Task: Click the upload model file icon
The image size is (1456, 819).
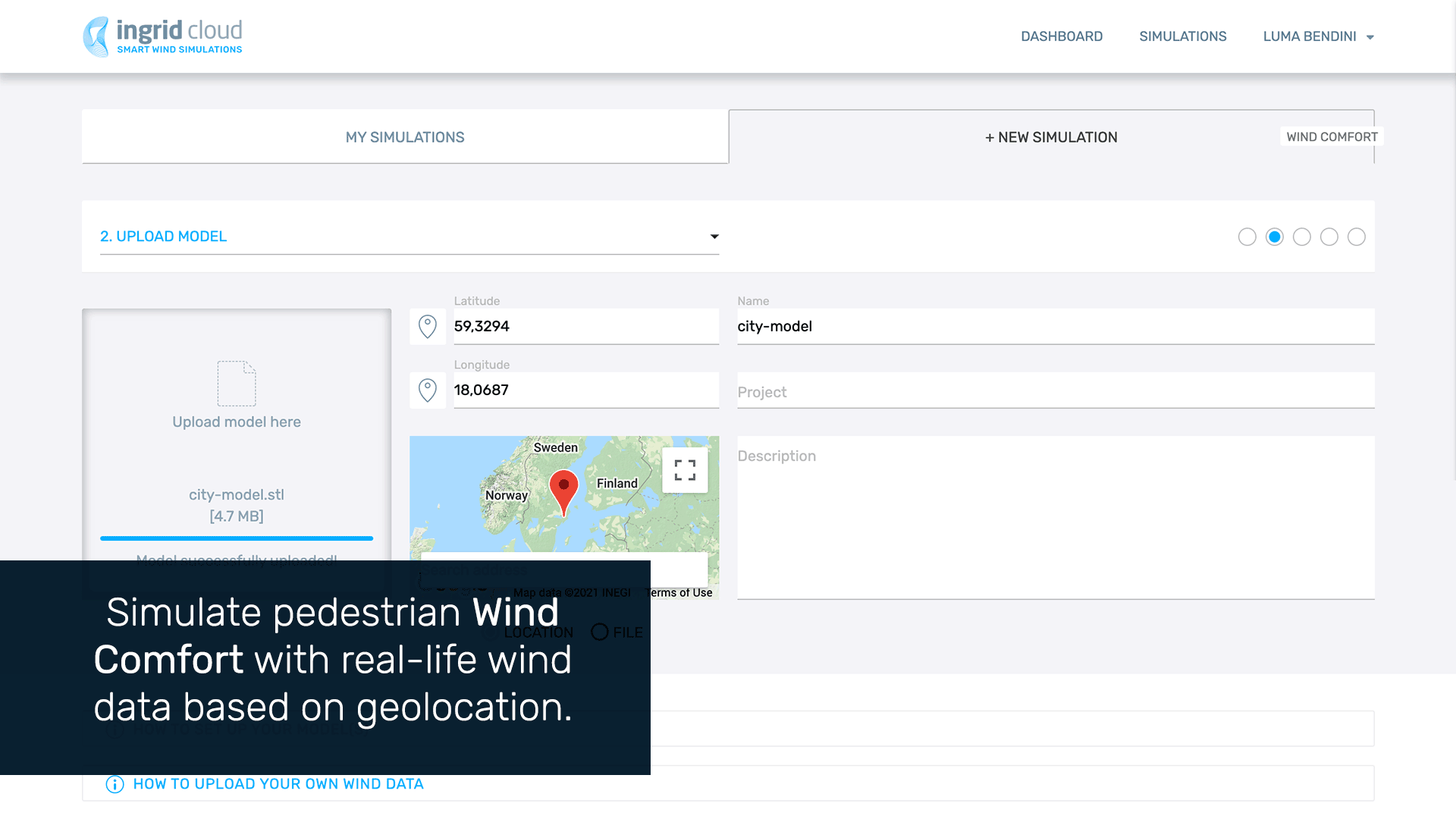Action: pyautogui.click(x=237, y=384)
